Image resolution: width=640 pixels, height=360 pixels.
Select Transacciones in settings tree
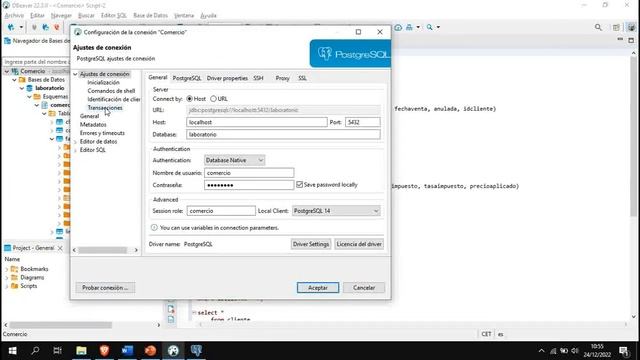pos(105,108)
